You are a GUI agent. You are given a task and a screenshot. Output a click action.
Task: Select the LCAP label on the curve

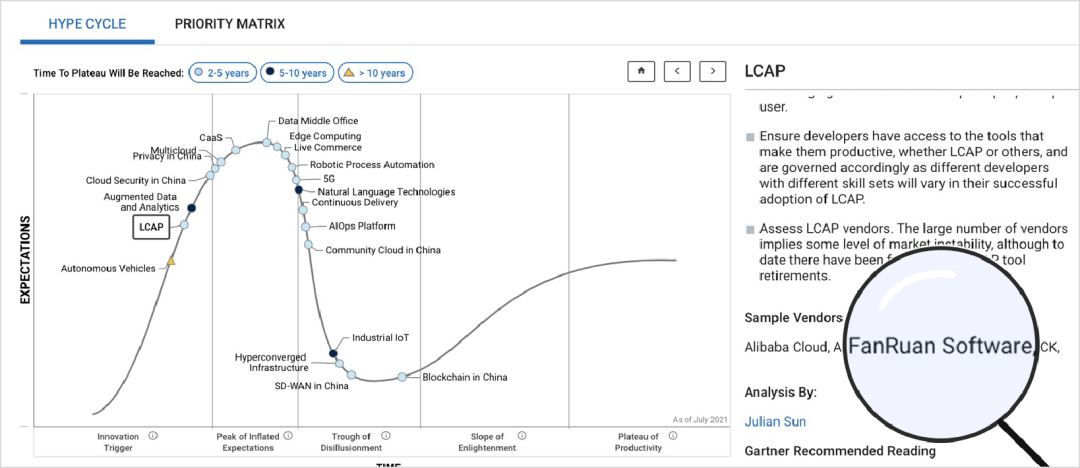(x=151, y=227)
